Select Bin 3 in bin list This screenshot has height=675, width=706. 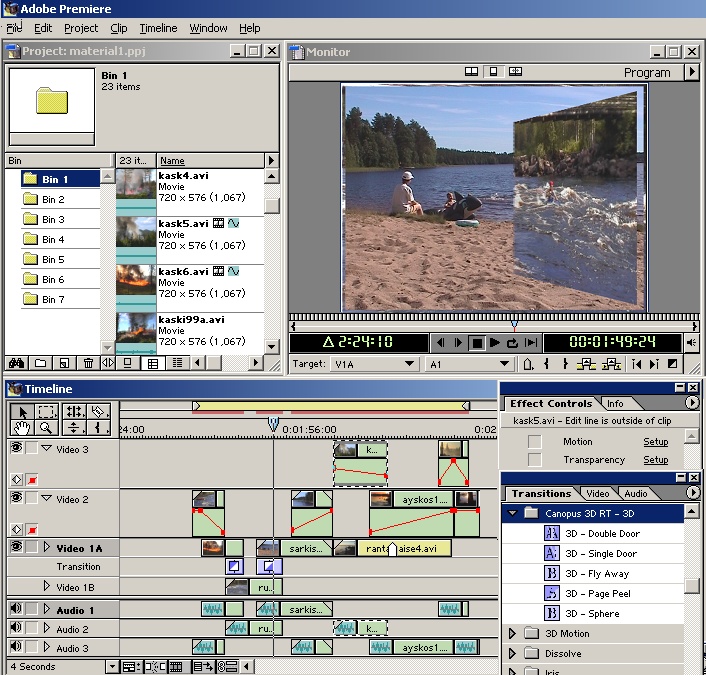pyautogui.click(x=60, y=219)
